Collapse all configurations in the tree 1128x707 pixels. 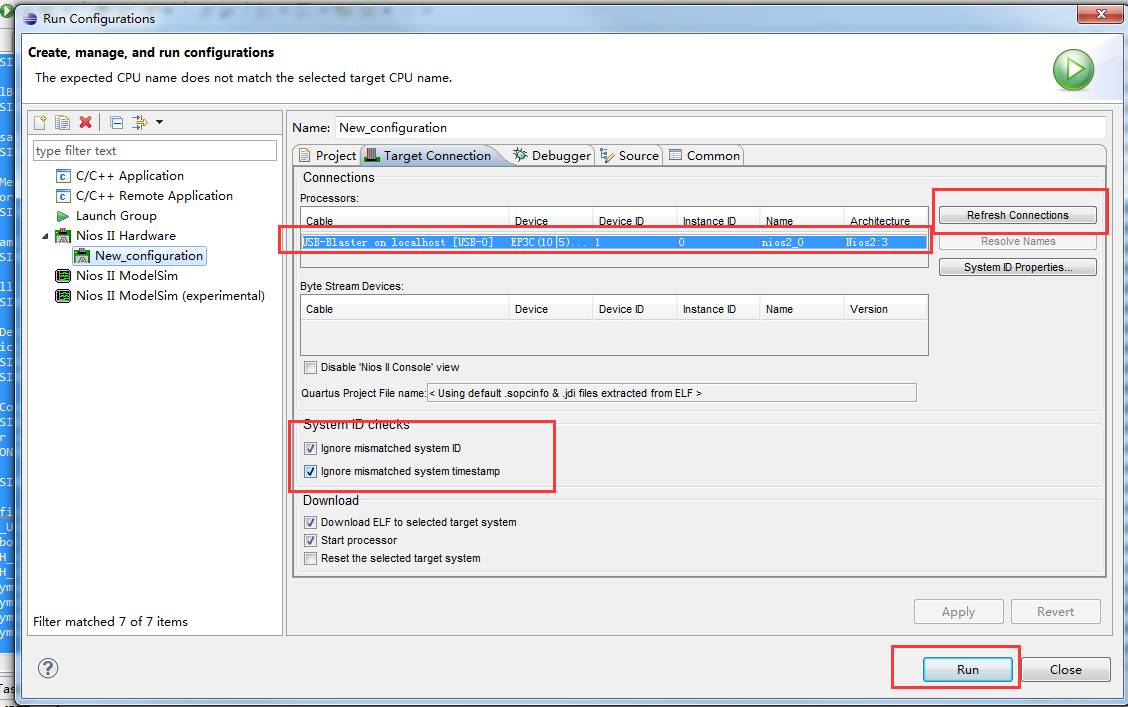116,122
